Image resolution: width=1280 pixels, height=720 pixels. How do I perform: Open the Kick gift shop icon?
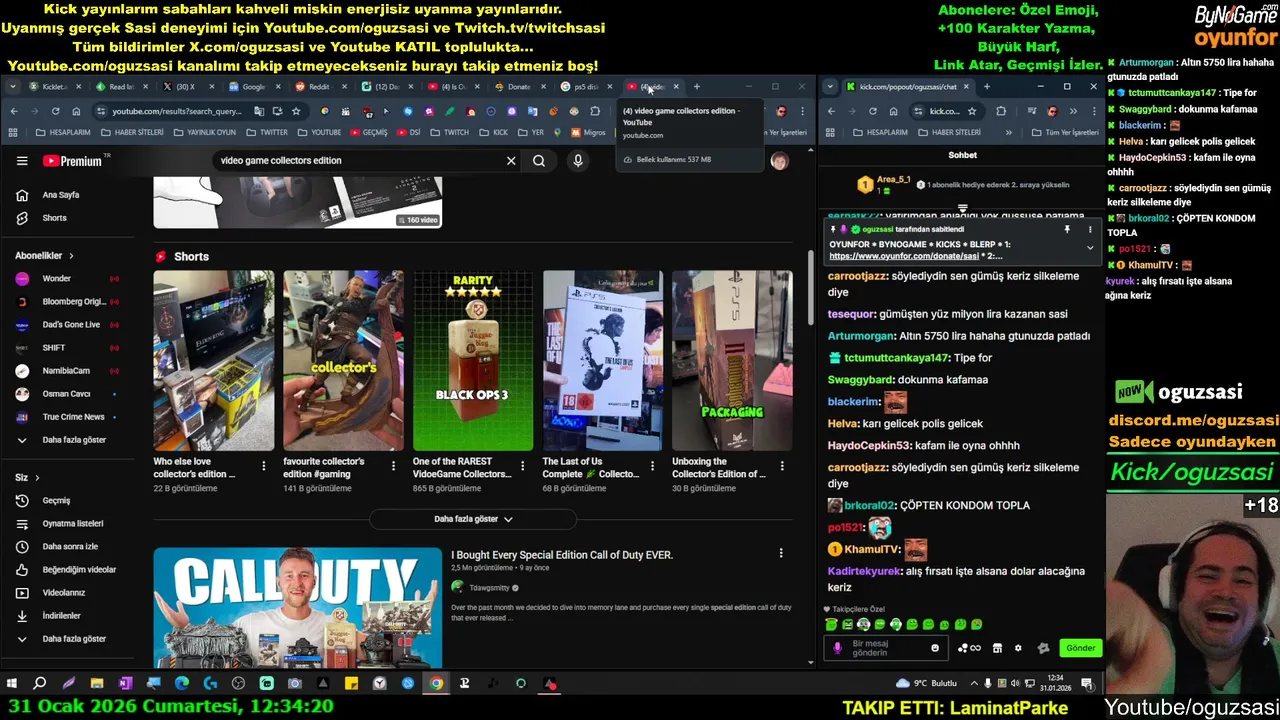pyautogui.click(x=997, y=648)
